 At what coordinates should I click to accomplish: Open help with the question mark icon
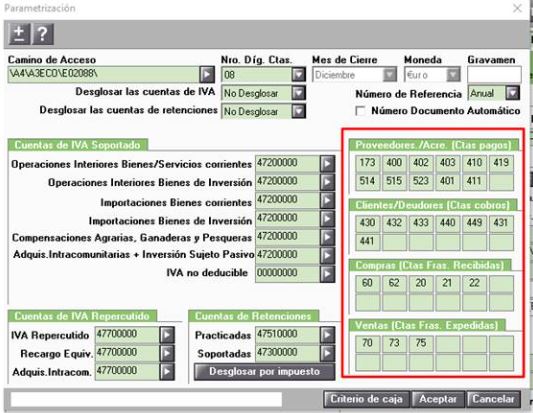42,34
